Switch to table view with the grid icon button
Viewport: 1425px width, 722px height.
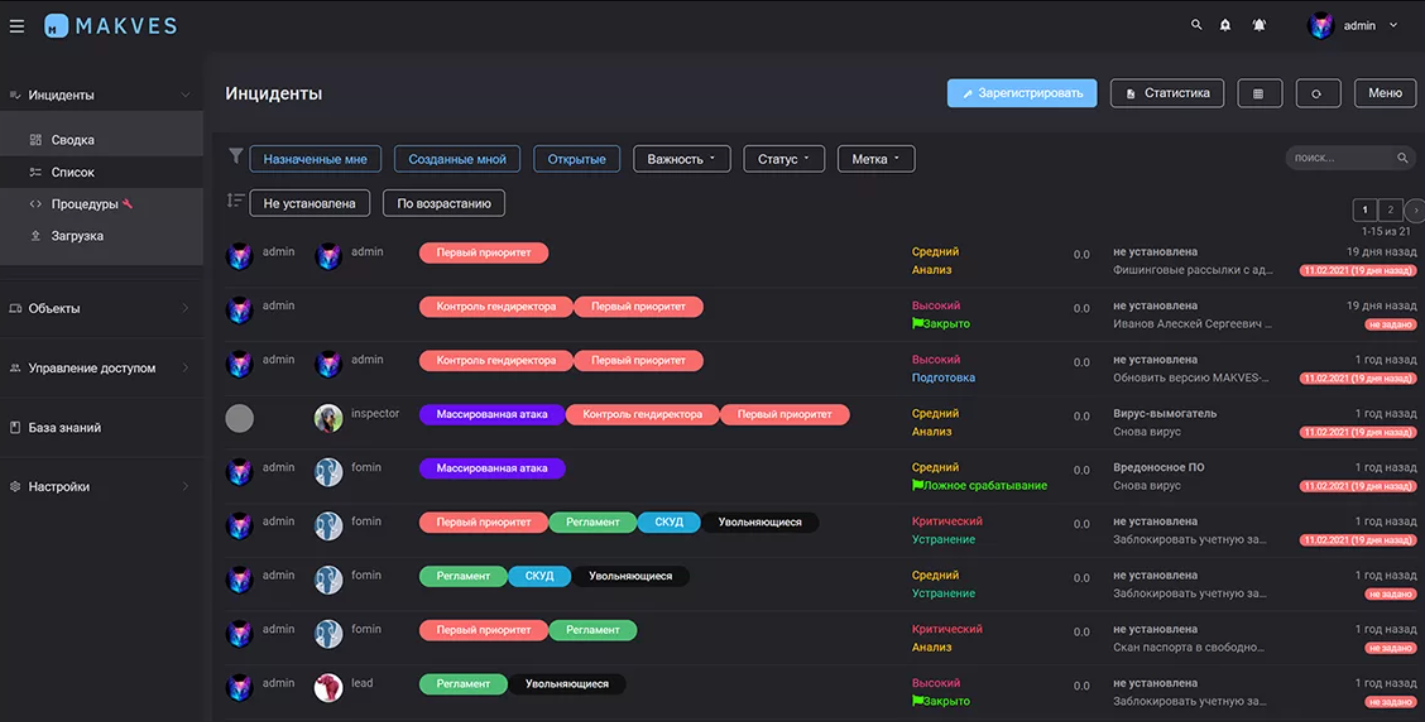[x=1259, y=93]
